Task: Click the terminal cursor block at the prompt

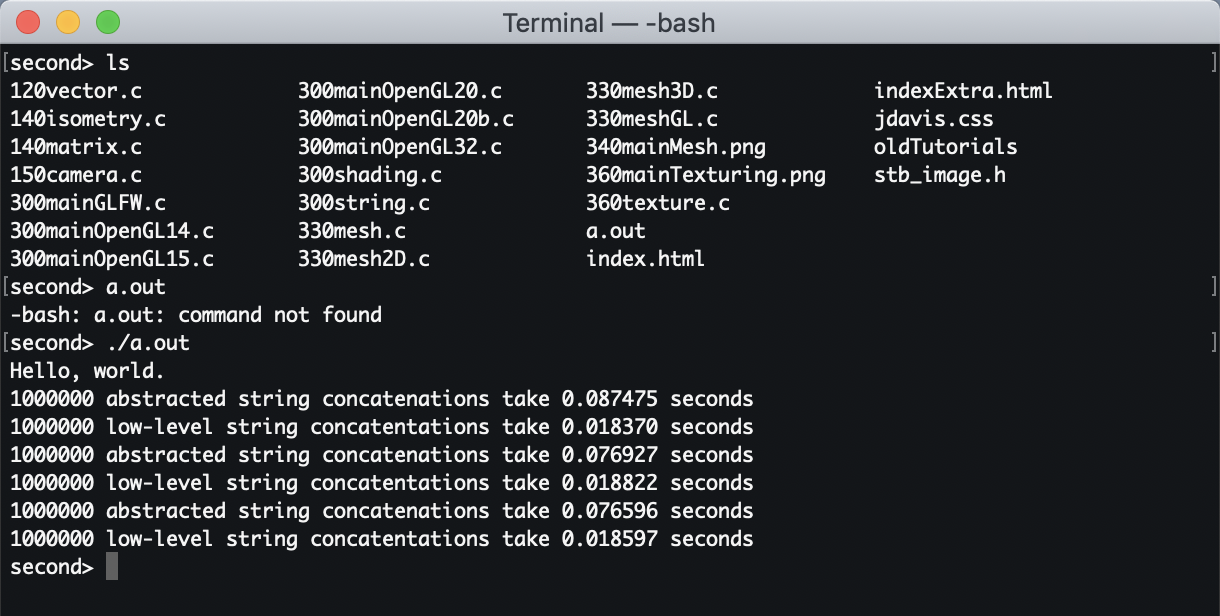Action: [112, 567]
